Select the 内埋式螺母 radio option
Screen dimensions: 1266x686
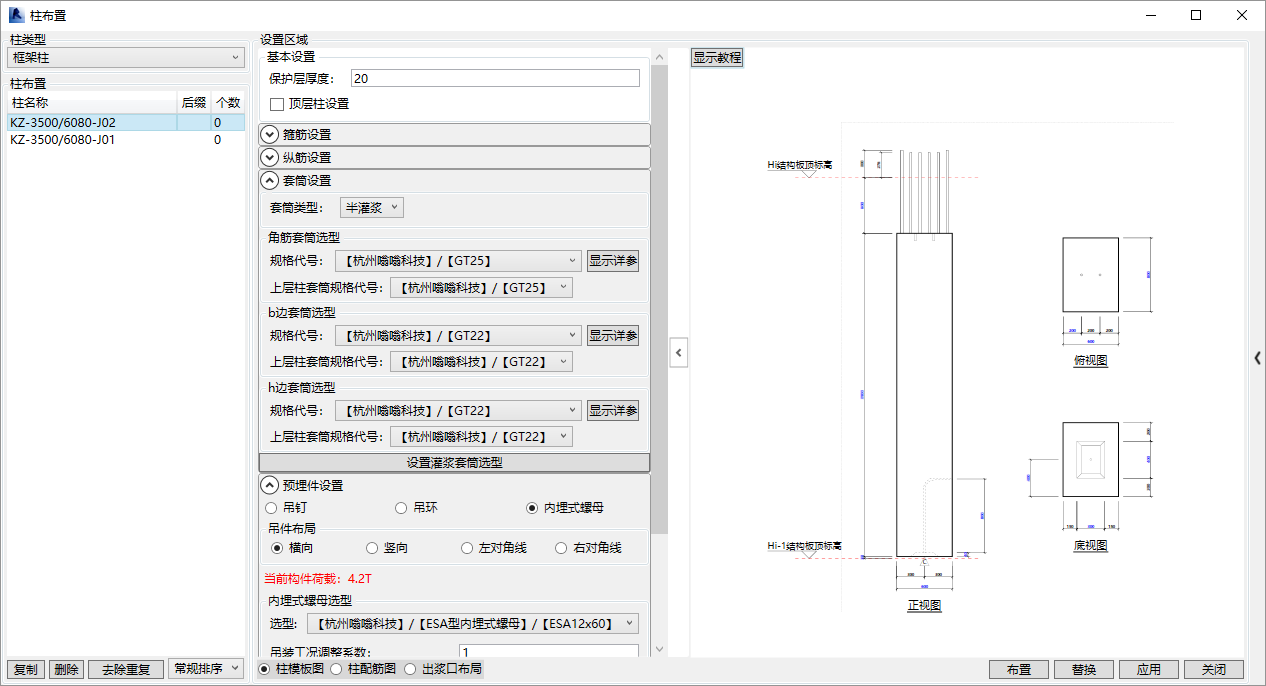[533, 508]
